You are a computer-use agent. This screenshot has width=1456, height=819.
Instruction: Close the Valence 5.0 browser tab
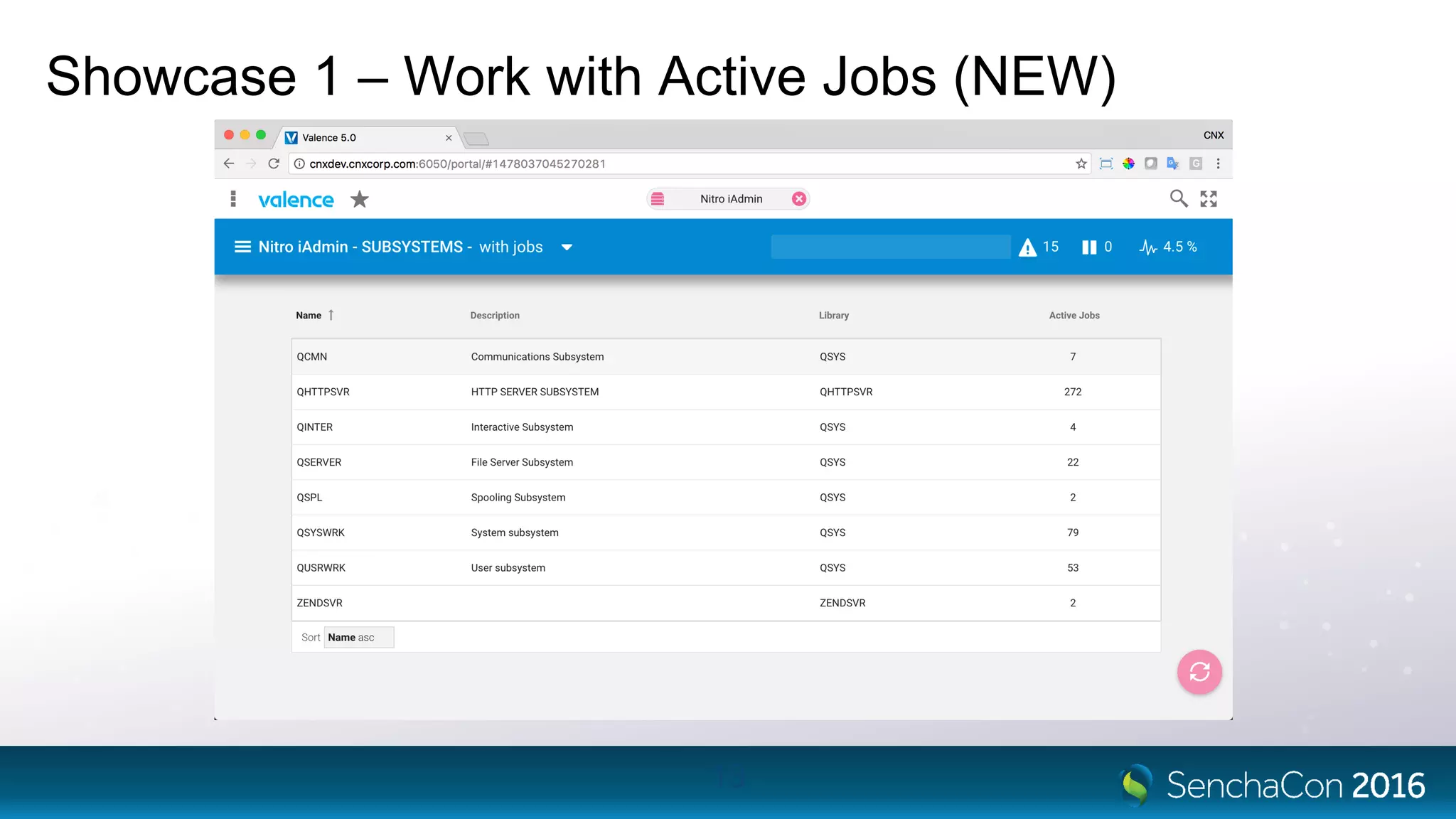449,138
